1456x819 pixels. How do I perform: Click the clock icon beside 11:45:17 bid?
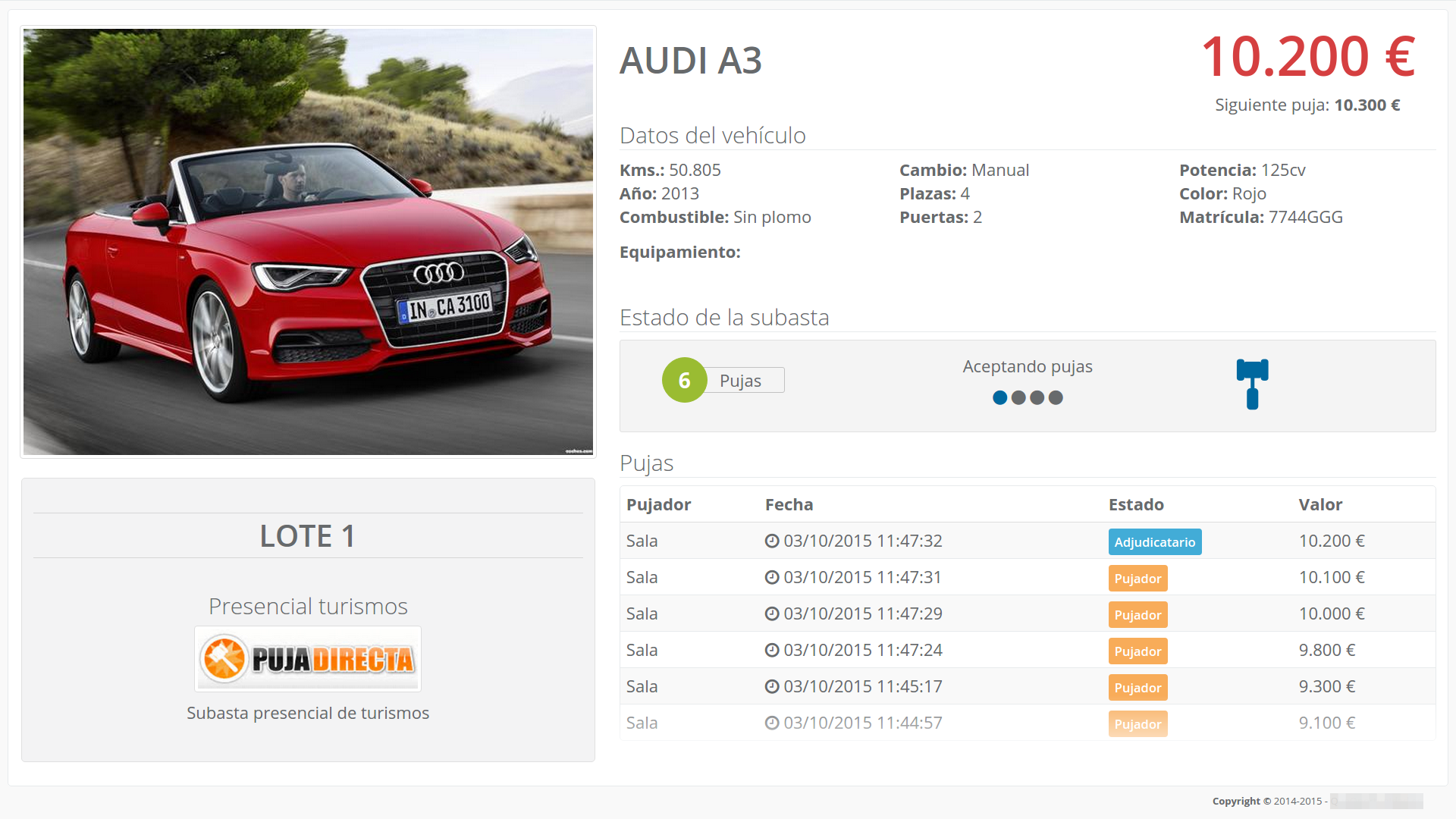pyautogui.click(x=772, y=686)
